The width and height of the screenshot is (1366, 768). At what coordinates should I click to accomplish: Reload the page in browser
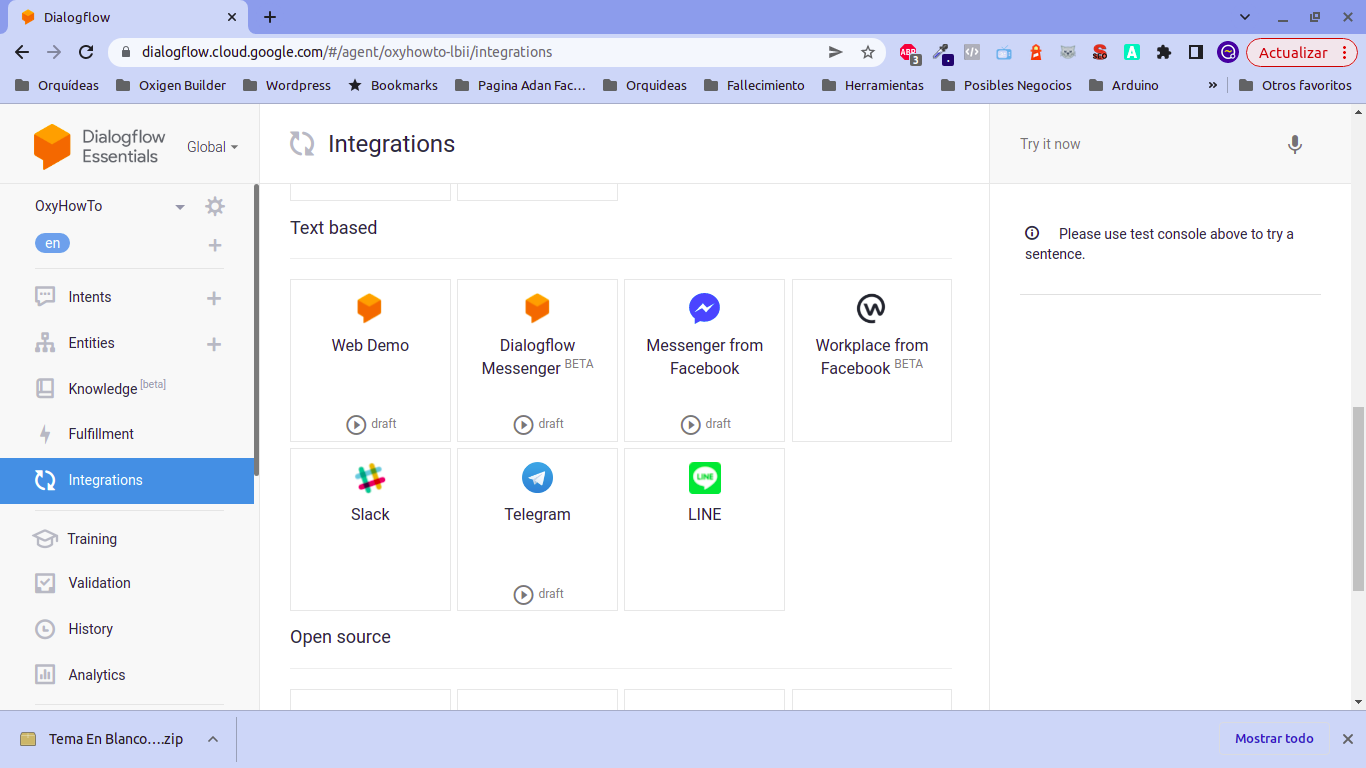(x=86, y=52)
